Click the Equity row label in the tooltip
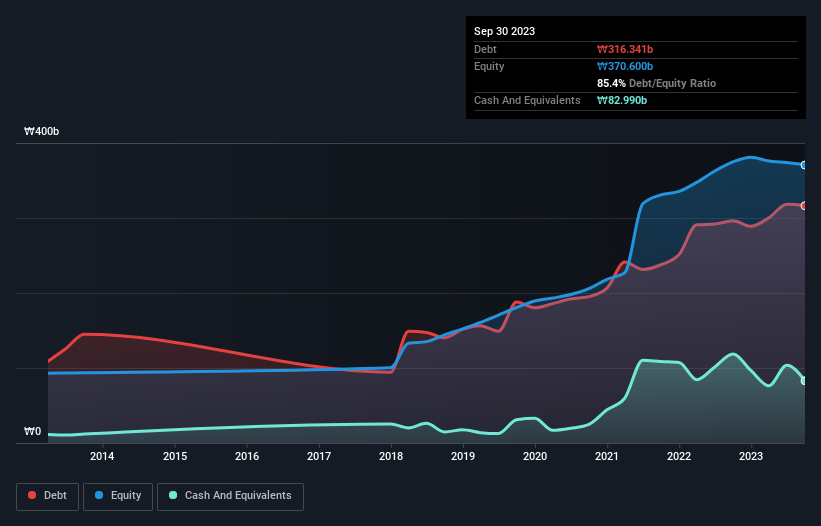 [489, 66]
